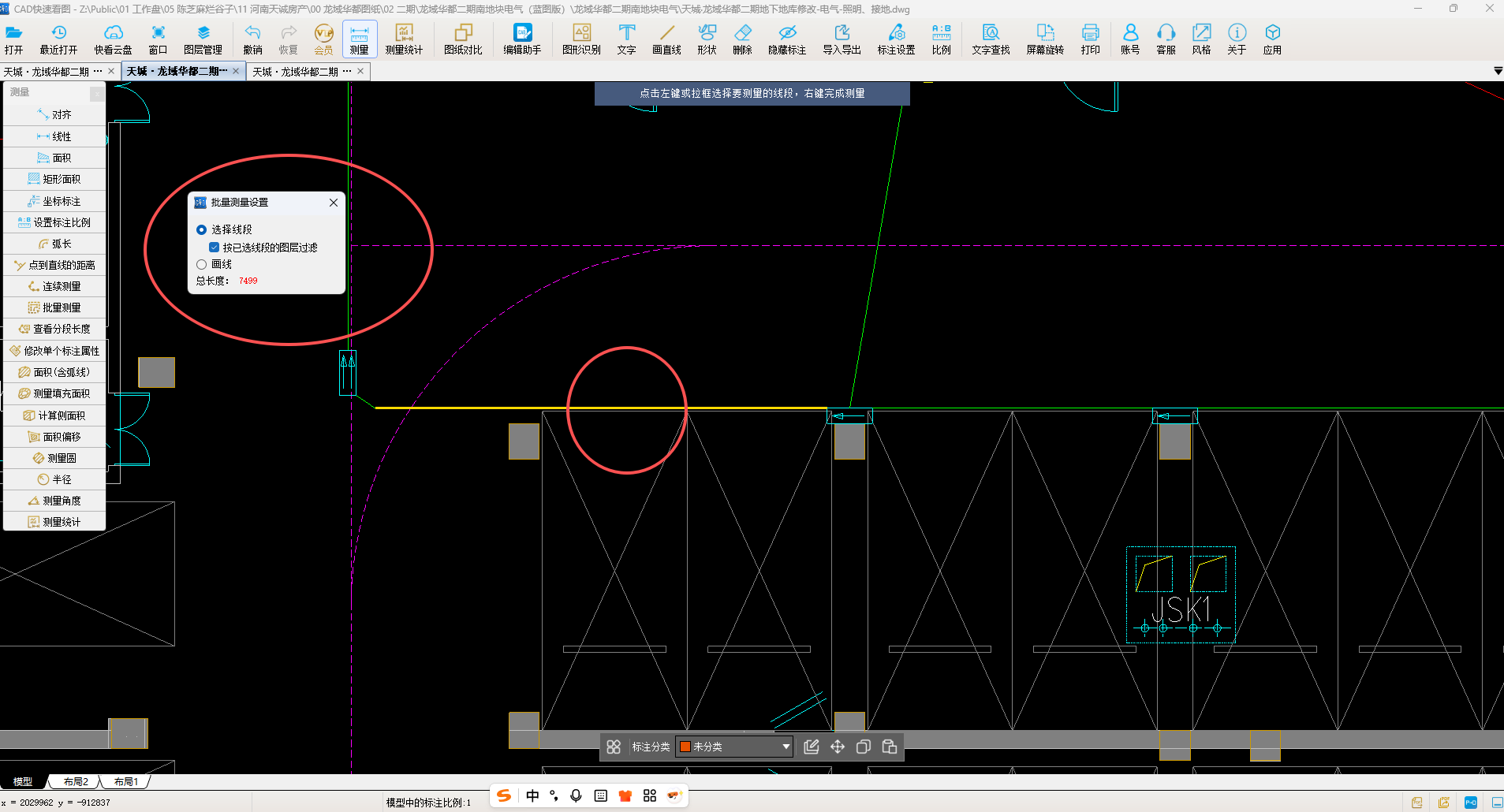Open Measurement Statistics (测量统计) in toolbar
The image size is (1504, 812).
click(x=404, y=39)
